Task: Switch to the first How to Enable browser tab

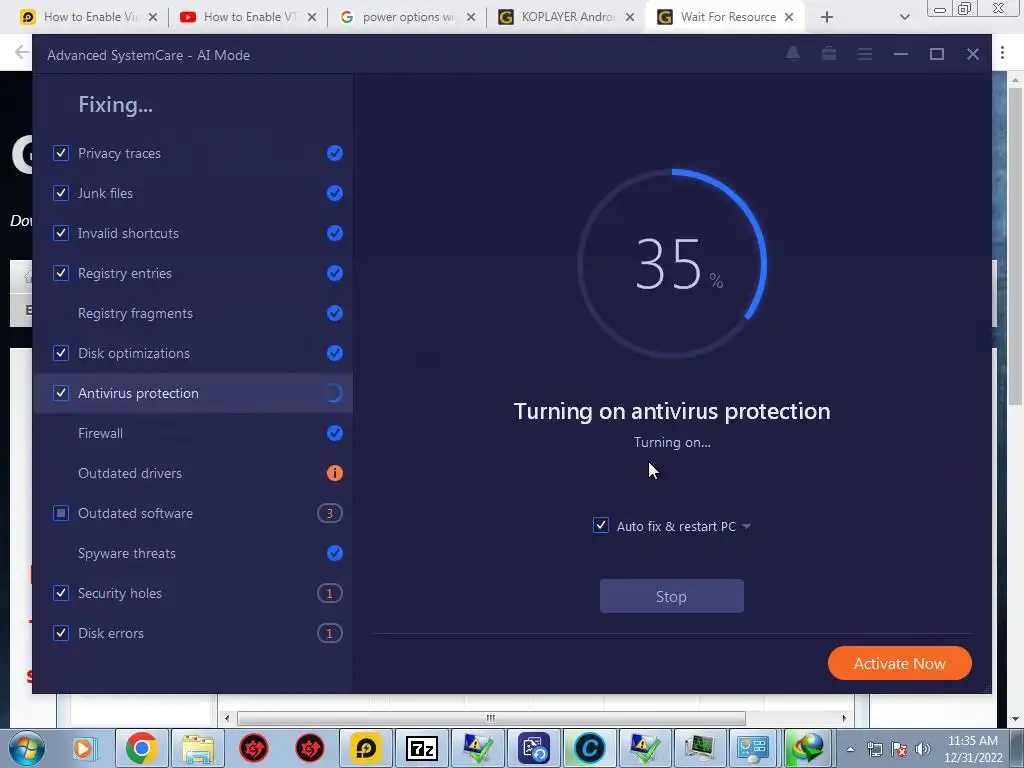Action: 90,17
